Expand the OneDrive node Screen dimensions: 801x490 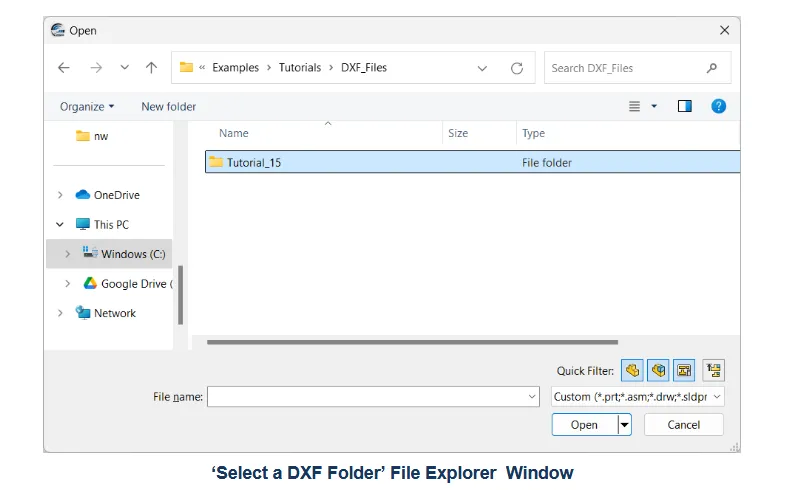point(60,195)
